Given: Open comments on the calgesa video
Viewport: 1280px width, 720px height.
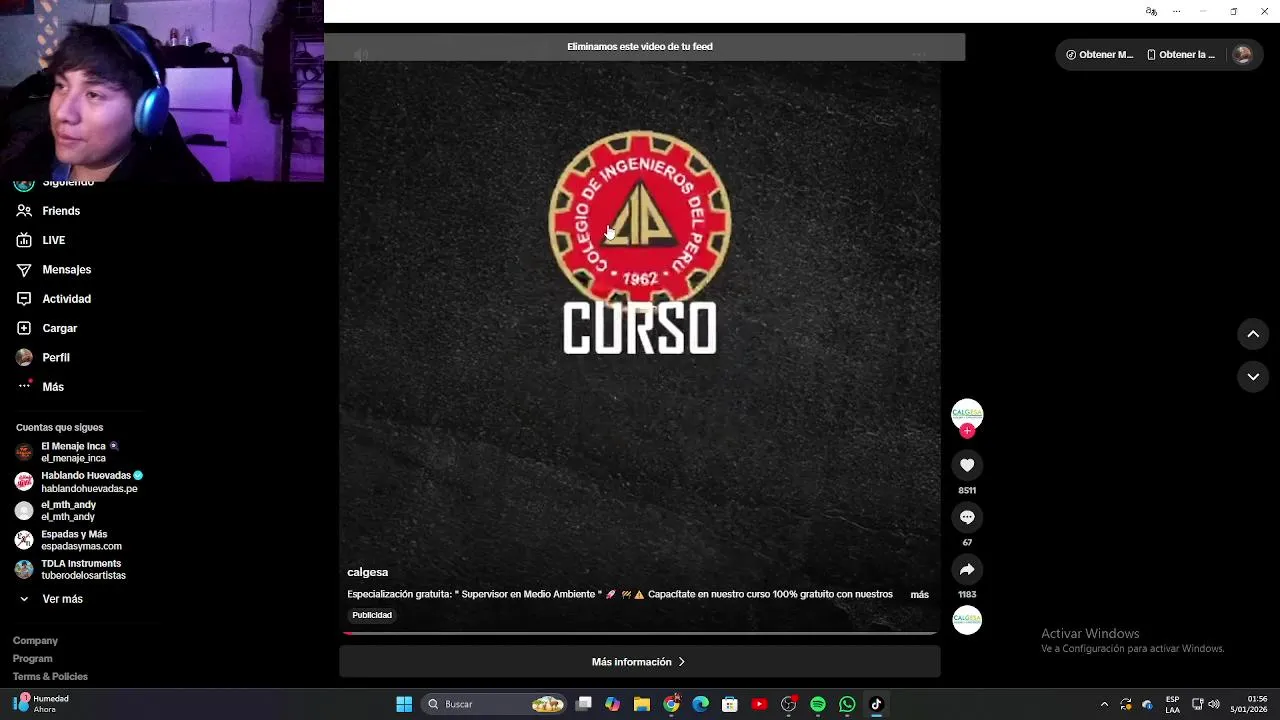Looking at the screenshot, I should pos(967,517).
